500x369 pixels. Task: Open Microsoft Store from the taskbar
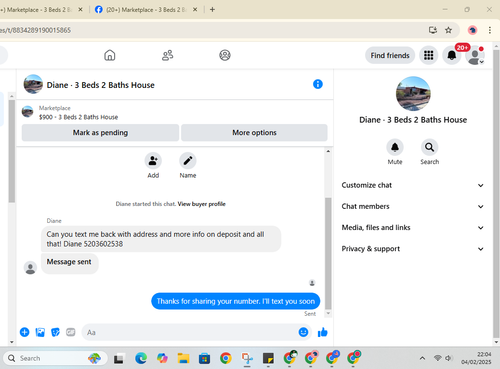(x=204, y=358)
